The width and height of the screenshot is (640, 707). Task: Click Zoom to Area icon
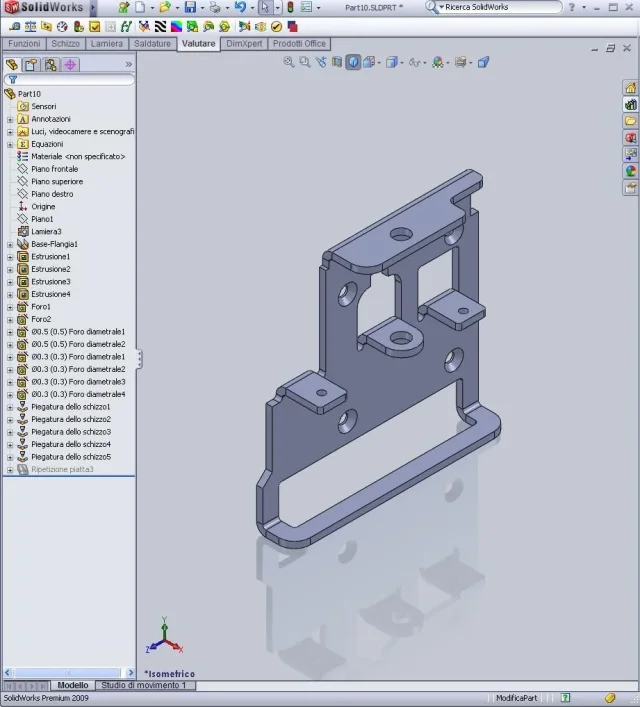305,62
